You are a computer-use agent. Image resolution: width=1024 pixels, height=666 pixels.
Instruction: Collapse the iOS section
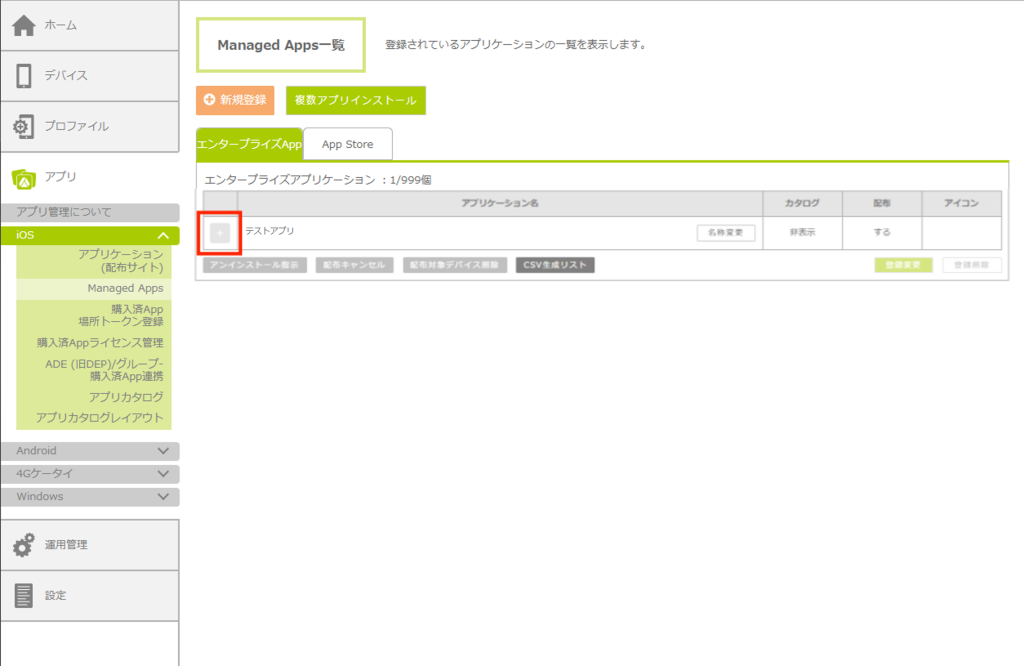pos(163,235)
